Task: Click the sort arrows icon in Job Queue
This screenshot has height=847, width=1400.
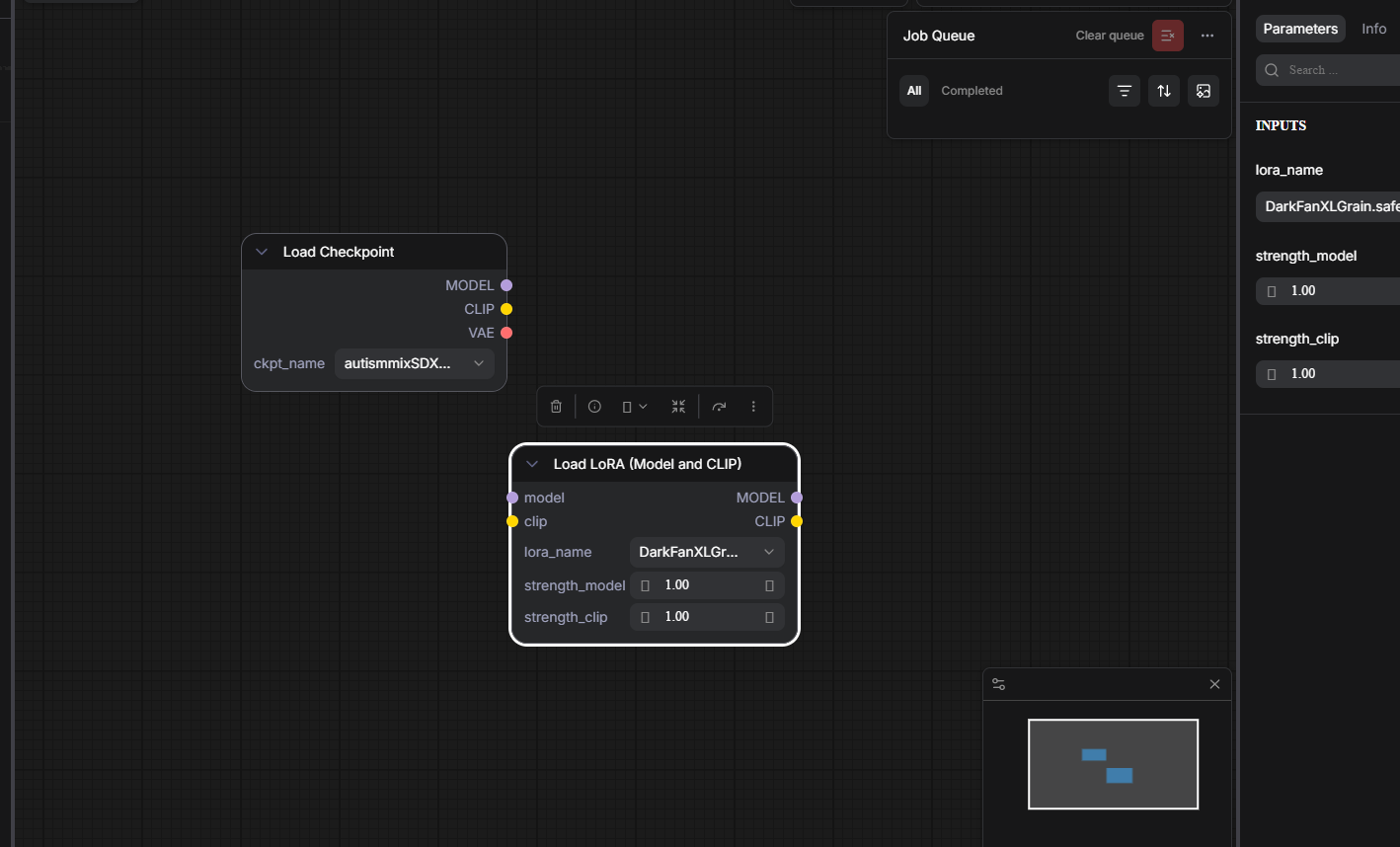Action: (1164, 91)
